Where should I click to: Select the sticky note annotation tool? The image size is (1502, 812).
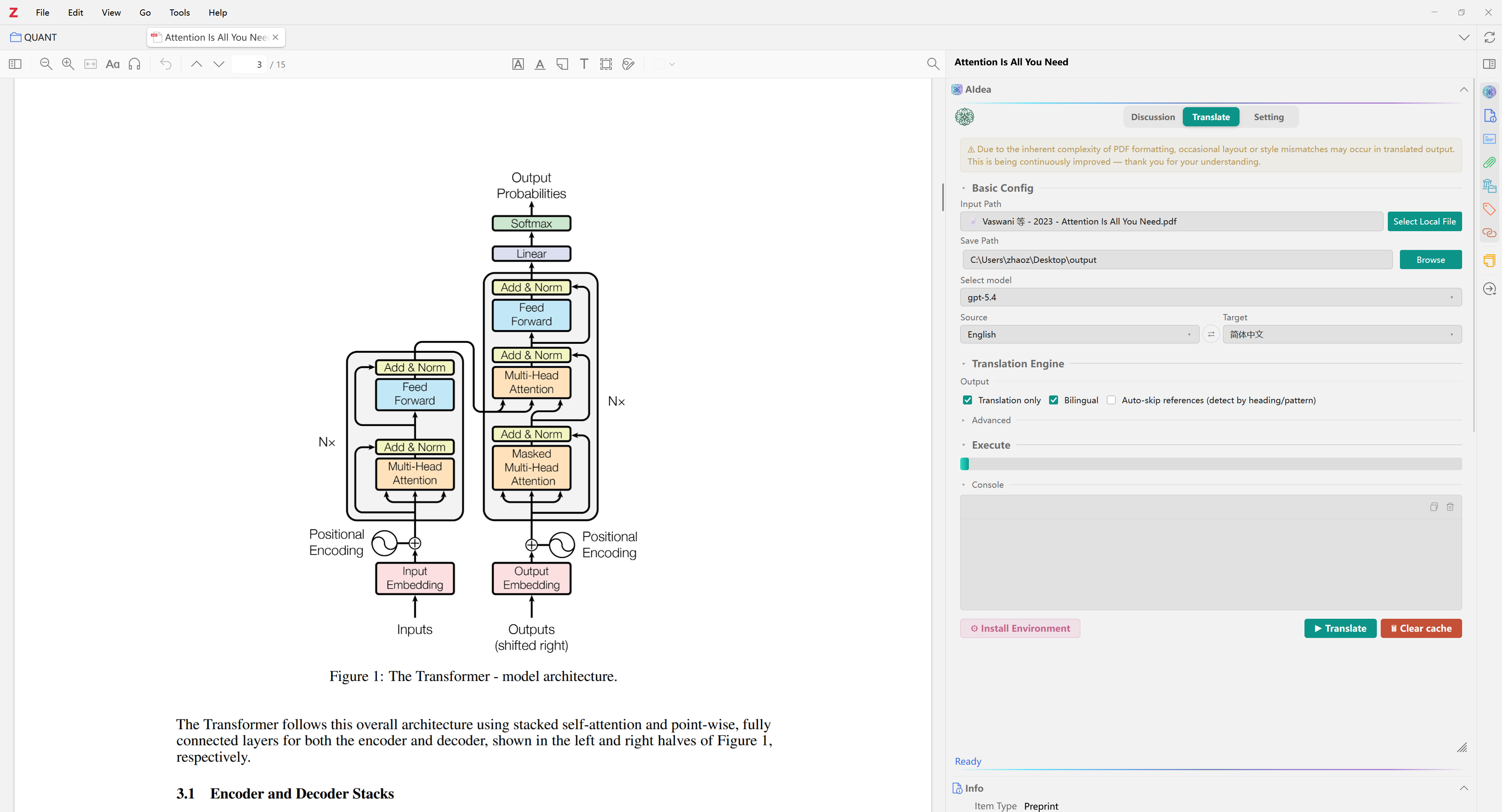(562, 64)
